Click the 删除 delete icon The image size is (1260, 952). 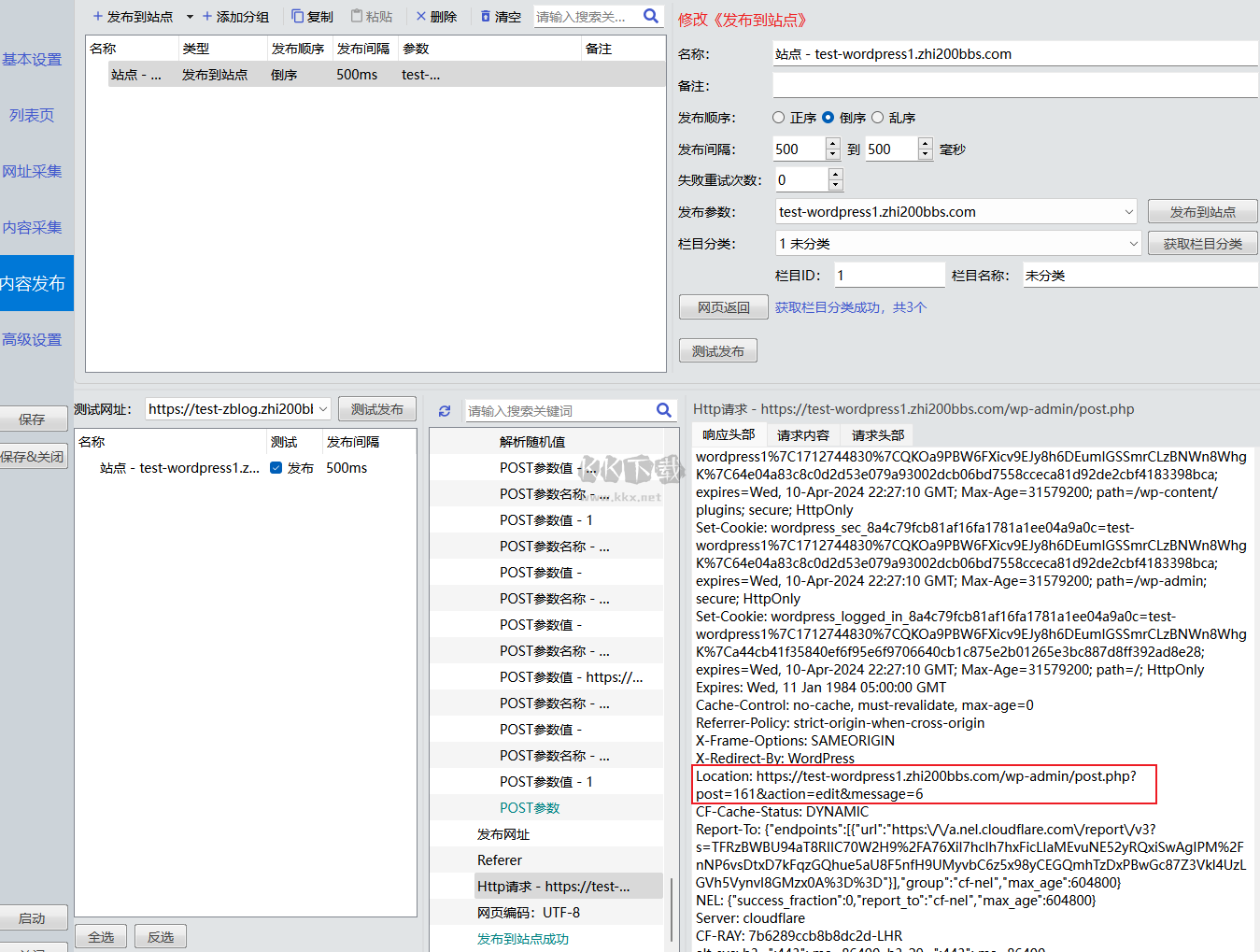(421, 17)
